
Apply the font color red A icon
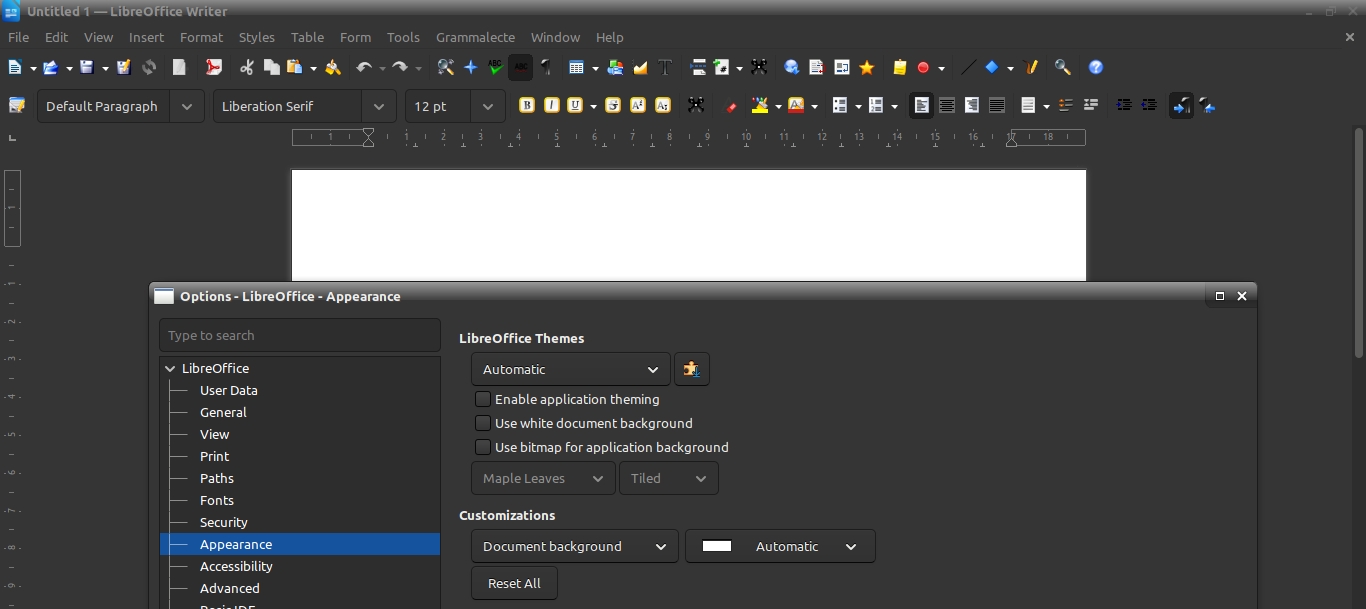coord(797,105)
